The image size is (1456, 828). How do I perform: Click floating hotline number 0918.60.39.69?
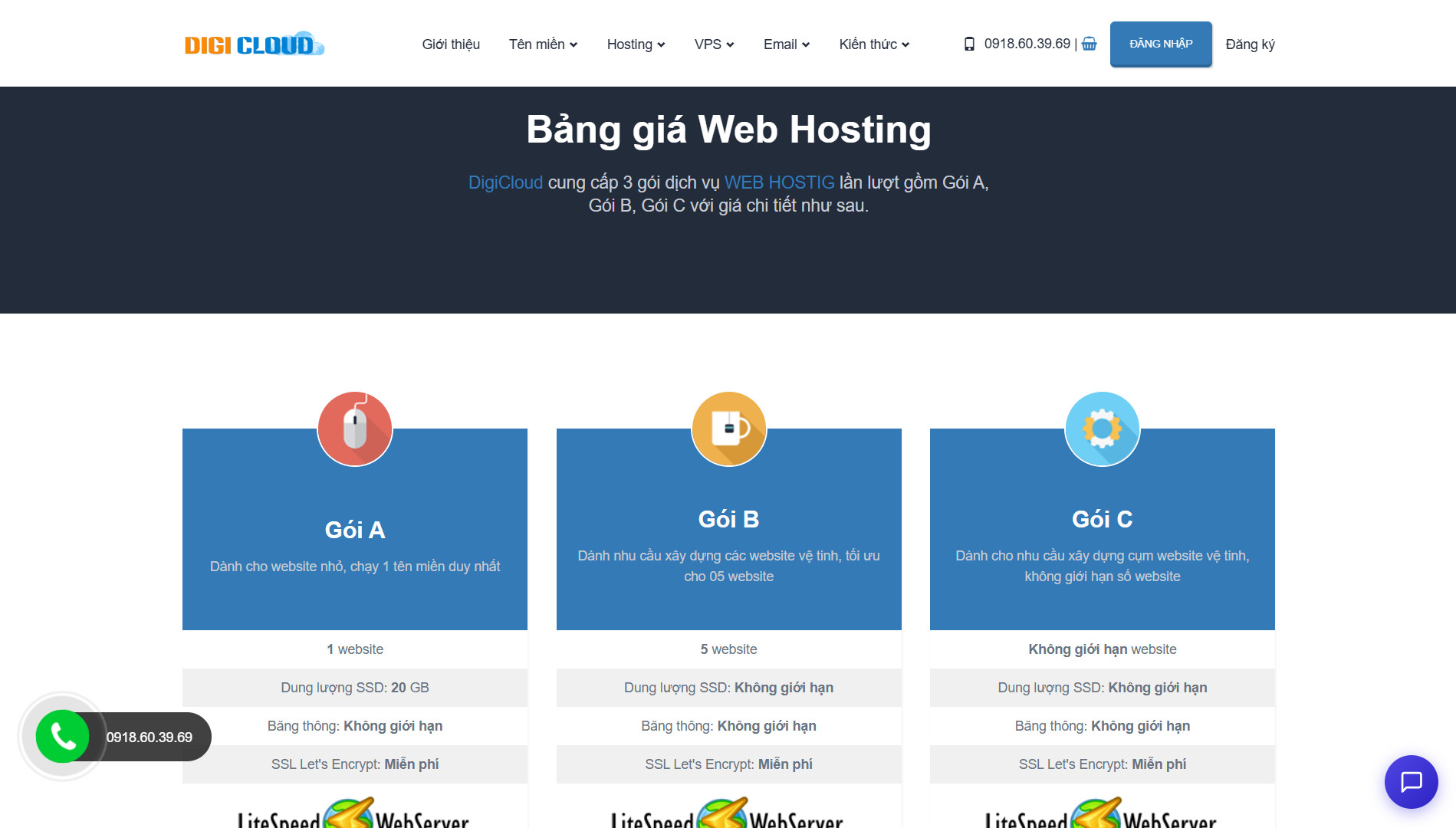pos(150,738)
